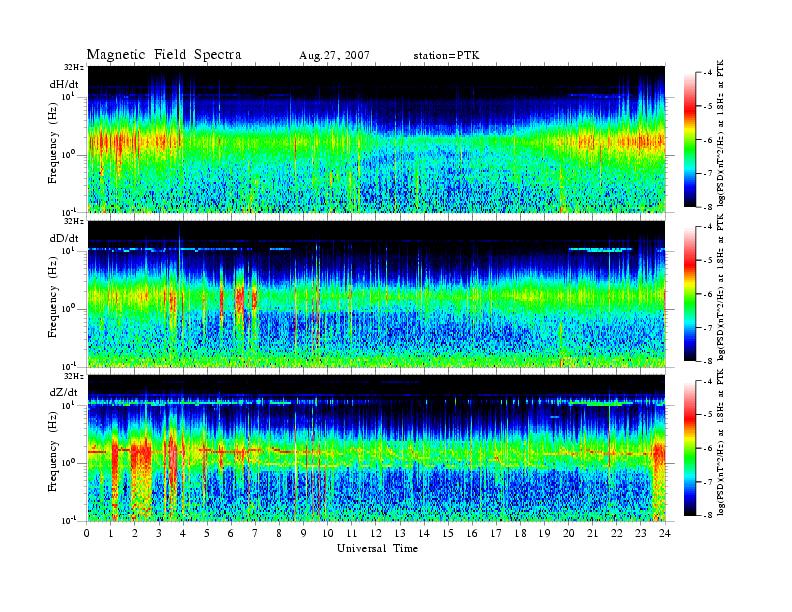
Task: Click the "32Hz" label above dH/dt
Action: (x=74, y=67)
